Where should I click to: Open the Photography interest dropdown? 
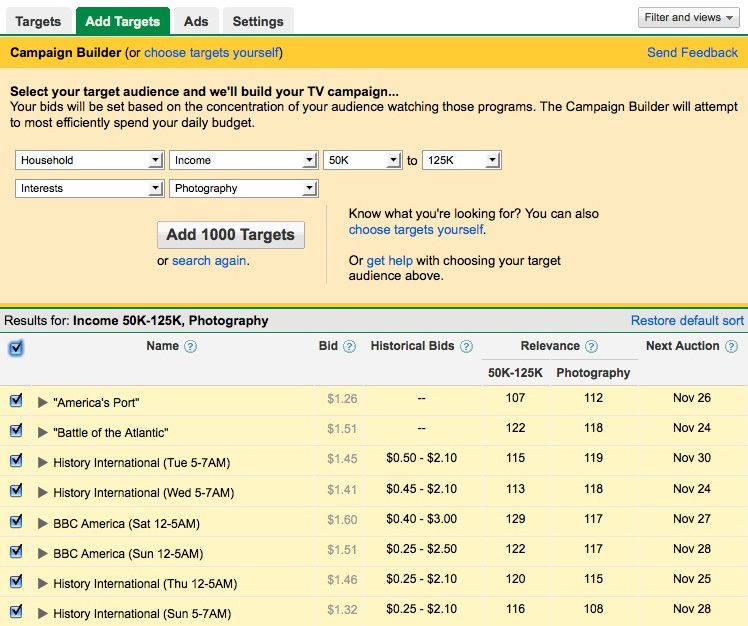click(243, 188)
